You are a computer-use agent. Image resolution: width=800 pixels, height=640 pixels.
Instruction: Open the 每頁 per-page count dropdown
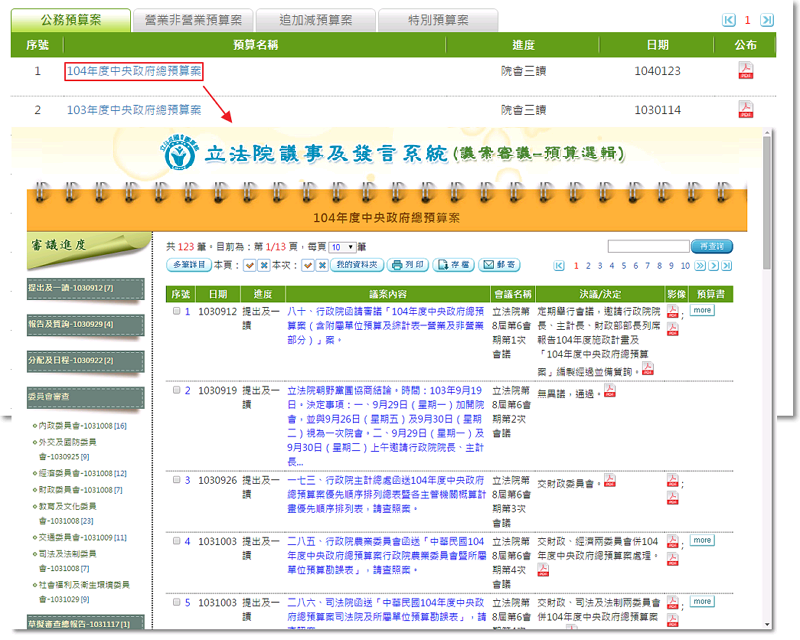coord(342,247)
